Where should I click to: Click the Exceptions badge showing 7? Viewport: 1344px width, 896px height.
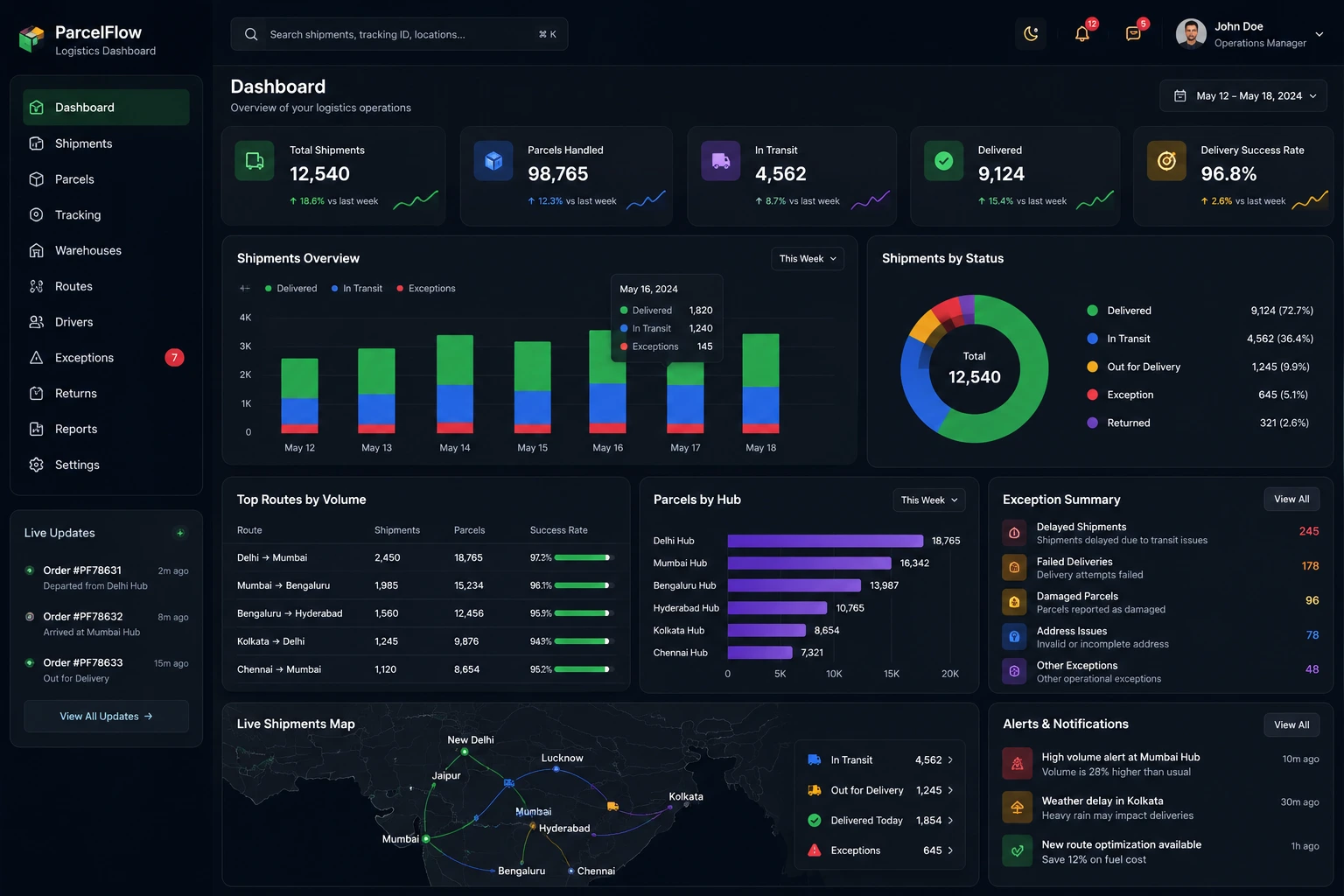pos(174,358)
